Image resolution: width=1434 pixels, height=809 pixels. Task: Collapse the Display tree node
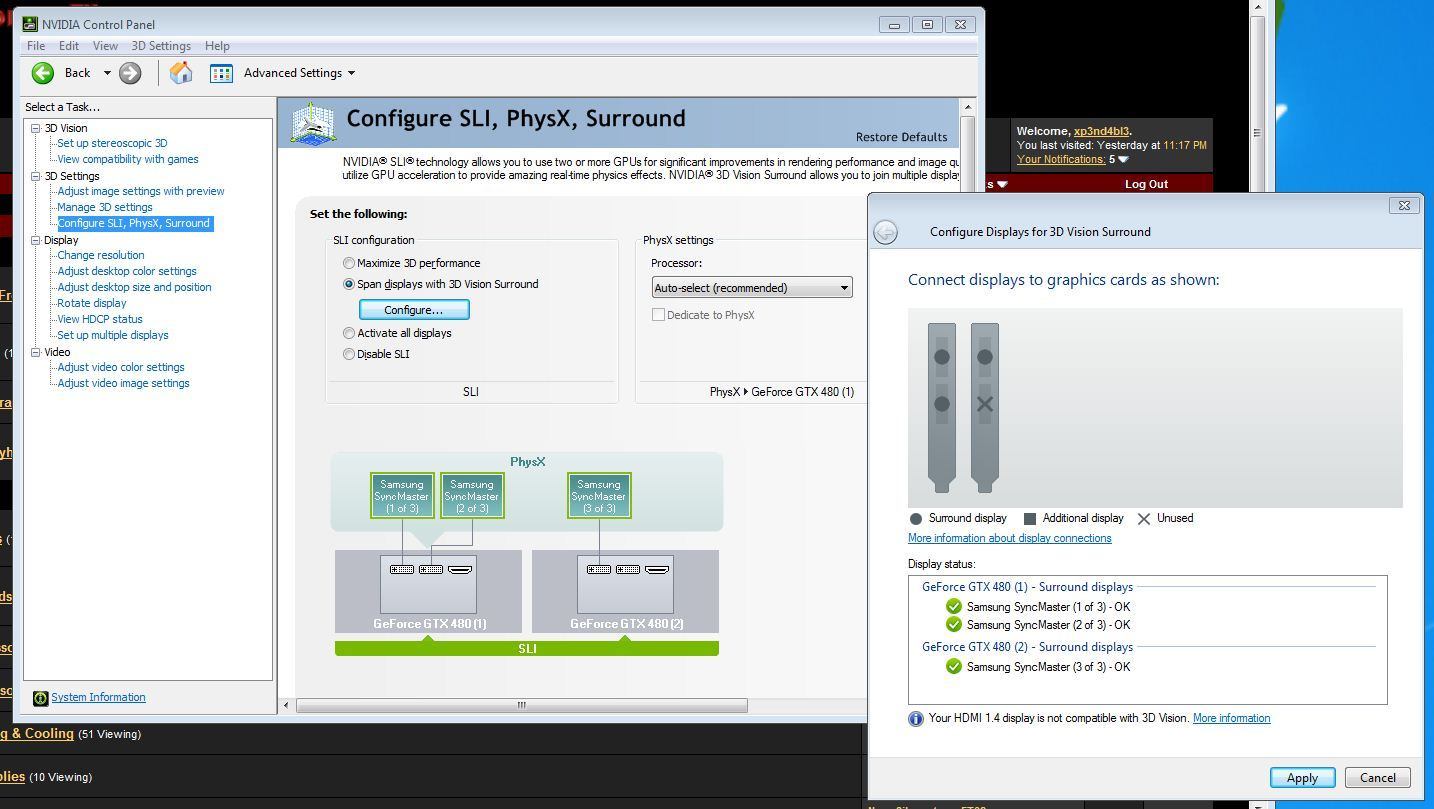click(36, 240)
